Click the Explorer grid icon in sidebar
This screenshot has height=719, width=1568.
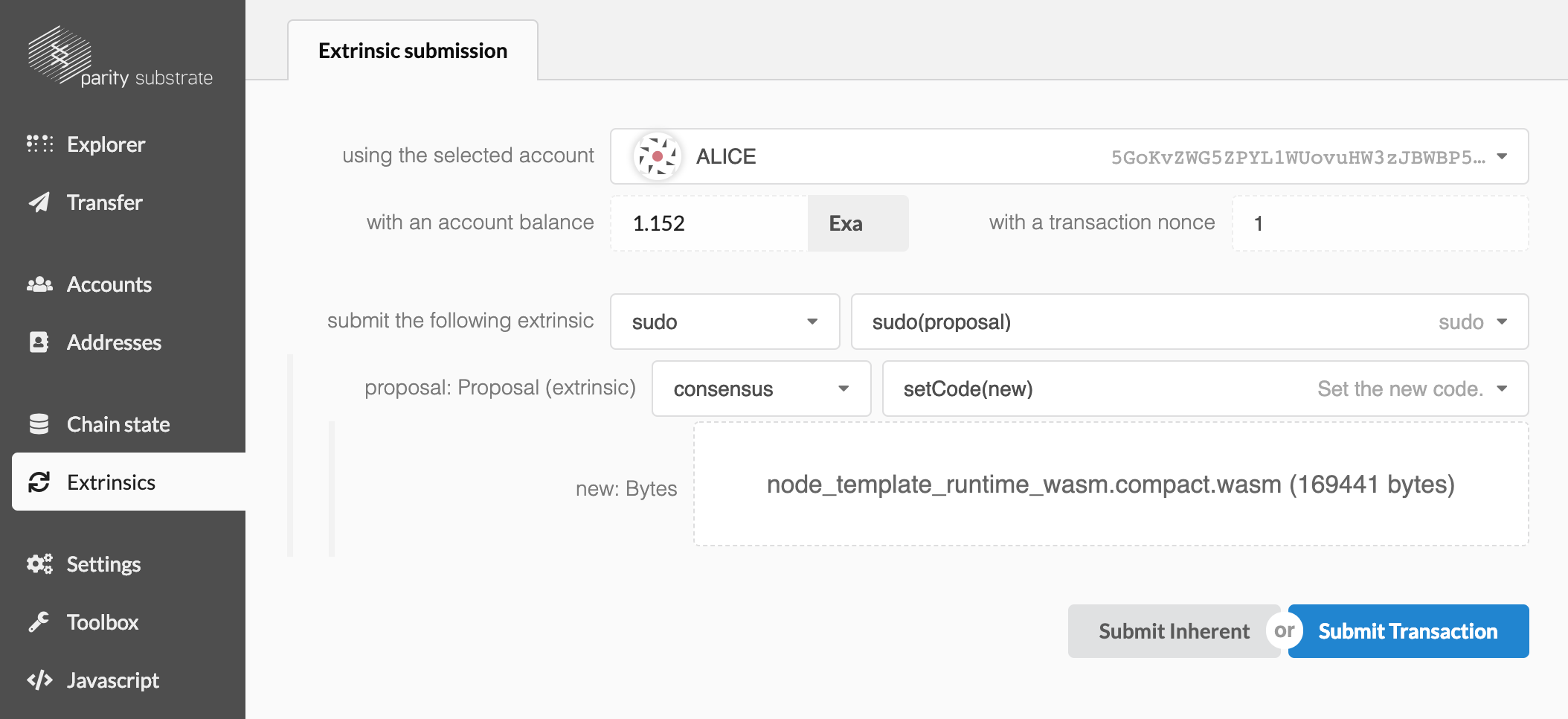39,144
